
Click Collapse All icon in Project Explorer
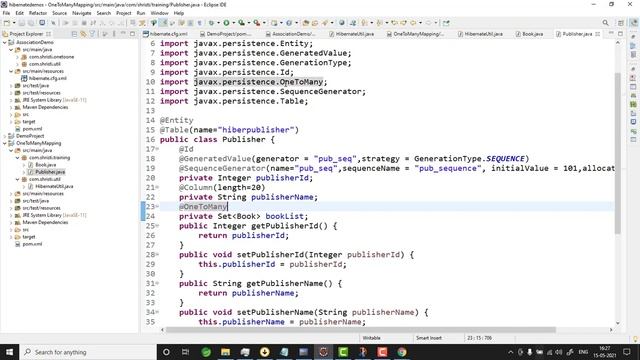pos(74,34)
